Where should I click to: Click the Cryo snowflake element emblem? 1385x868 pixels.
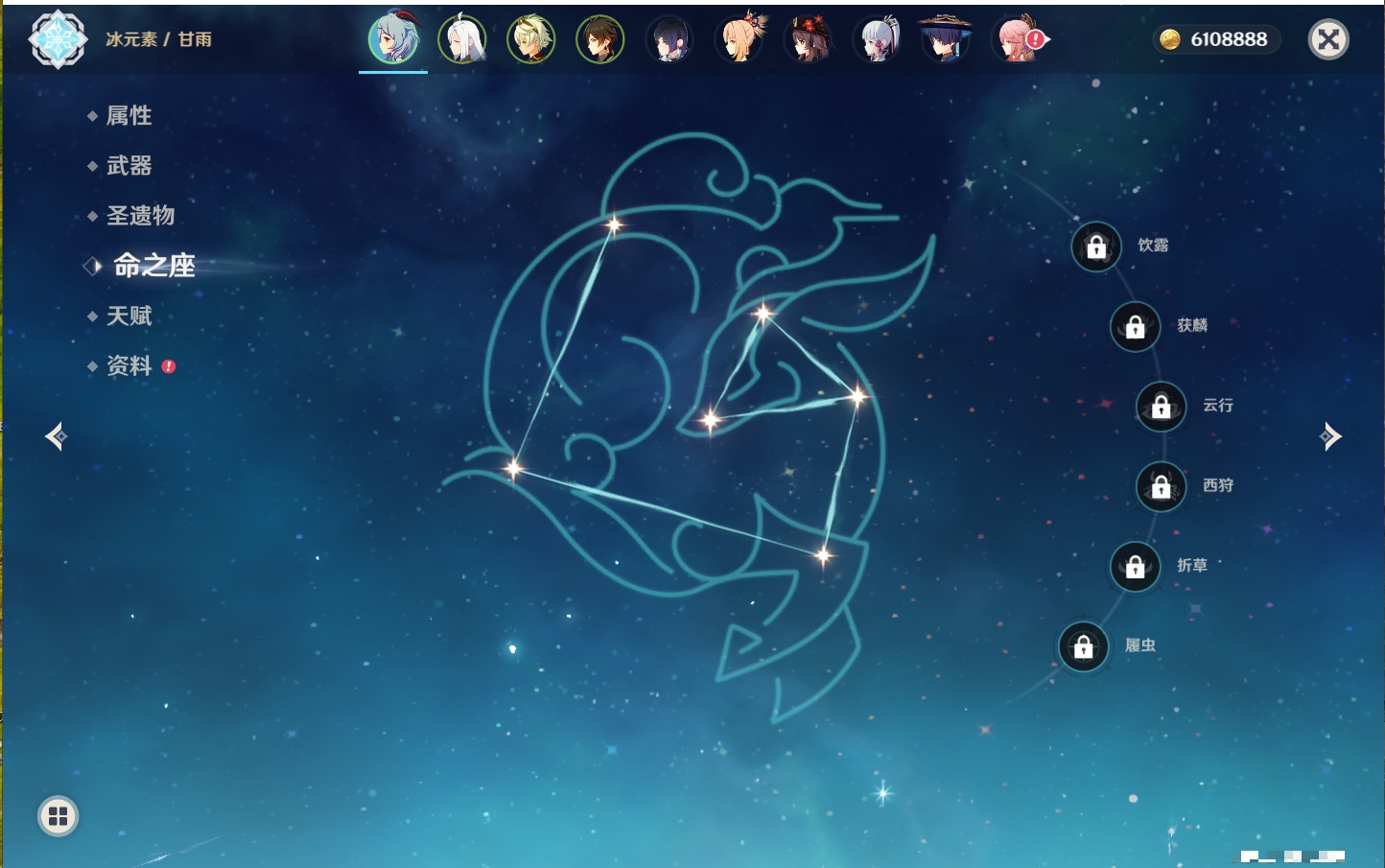point(58,39)
